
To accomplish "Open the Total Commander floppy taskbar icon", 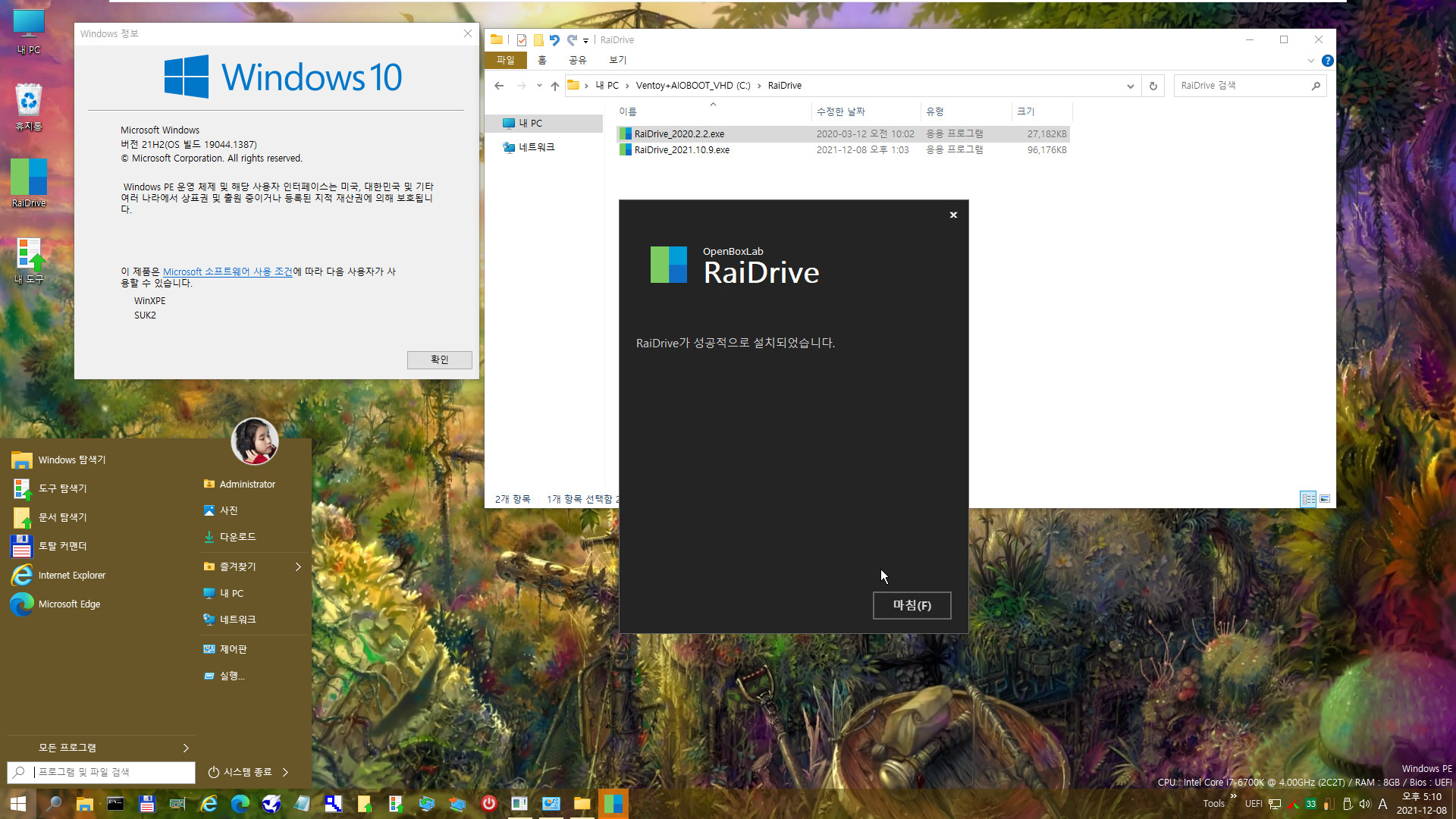I will 147,804.
